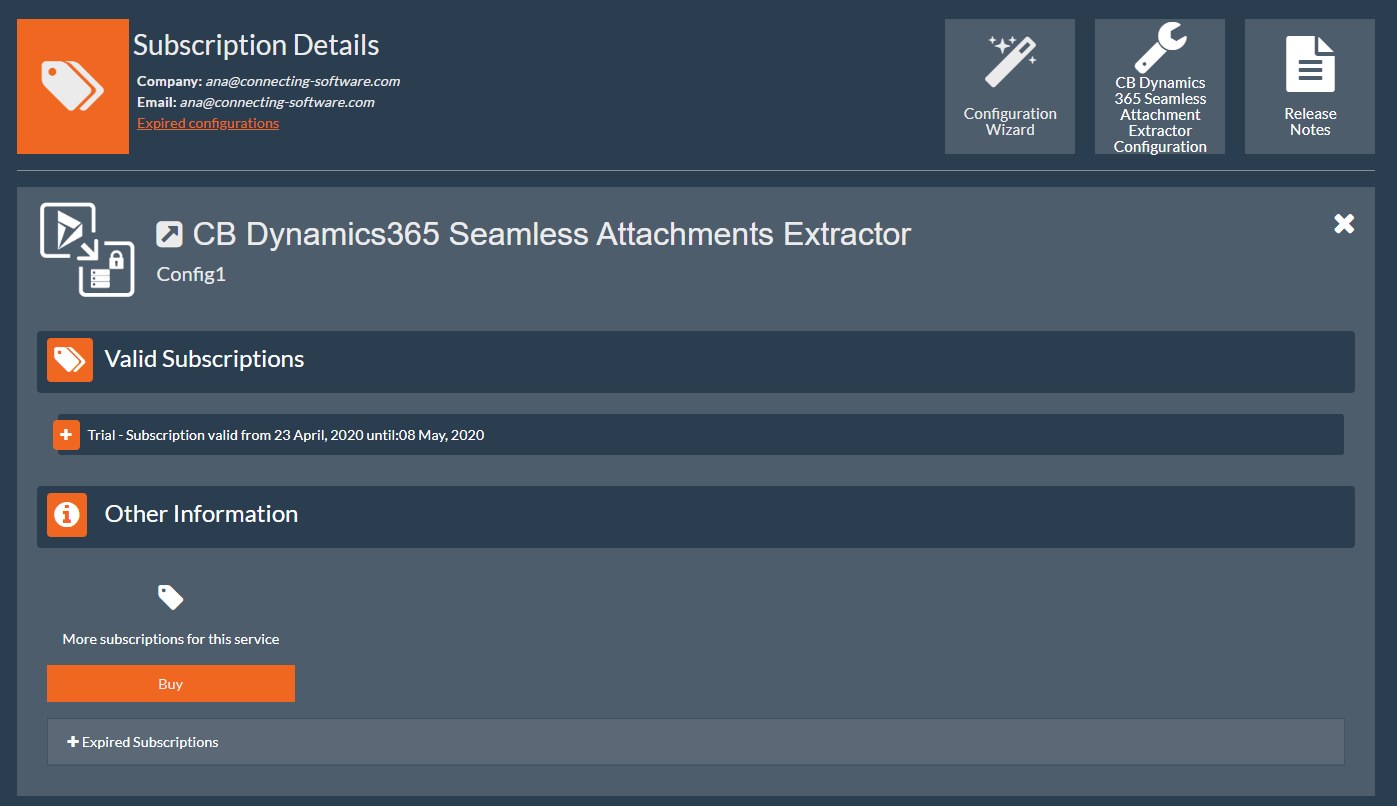
Task: Click the magic wand icon
Action: coord(1010,61)
